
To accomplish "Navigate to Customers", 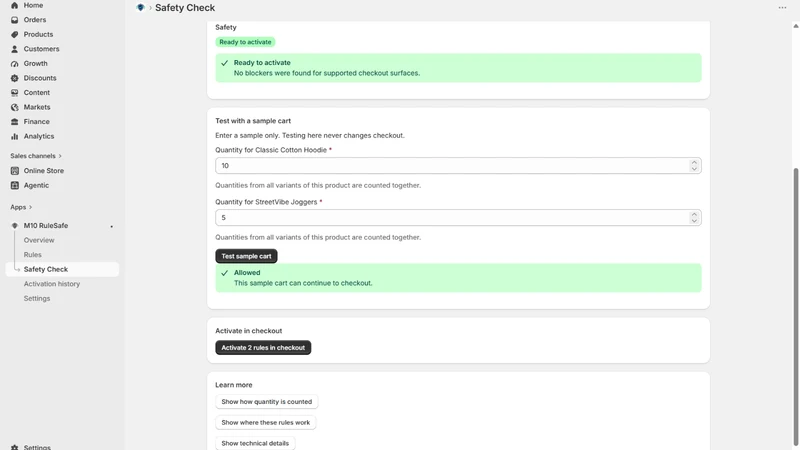I will [x=41, y=49].
